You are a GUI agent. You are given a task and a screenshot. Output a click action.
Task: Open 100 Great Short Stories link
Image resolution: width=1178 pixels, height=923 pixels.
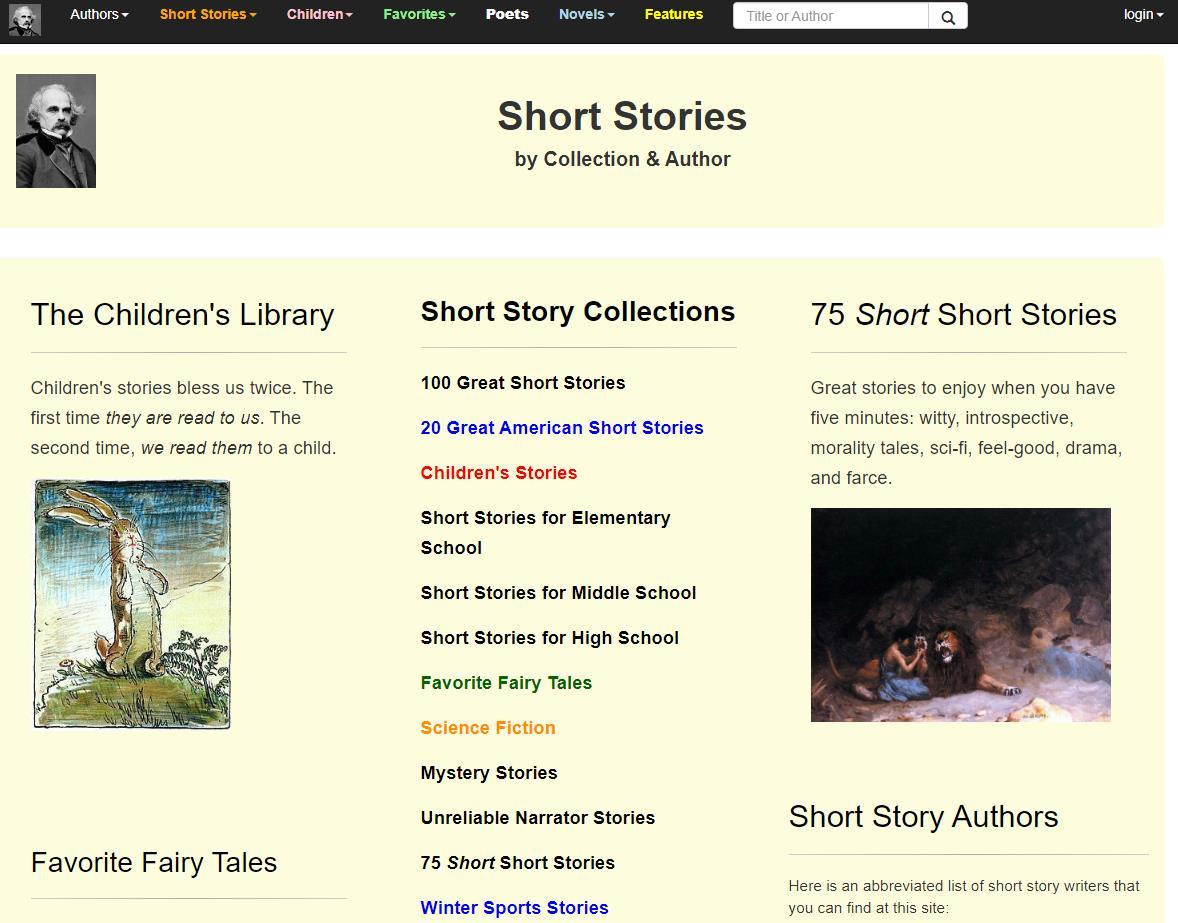[x=523, y=383]
